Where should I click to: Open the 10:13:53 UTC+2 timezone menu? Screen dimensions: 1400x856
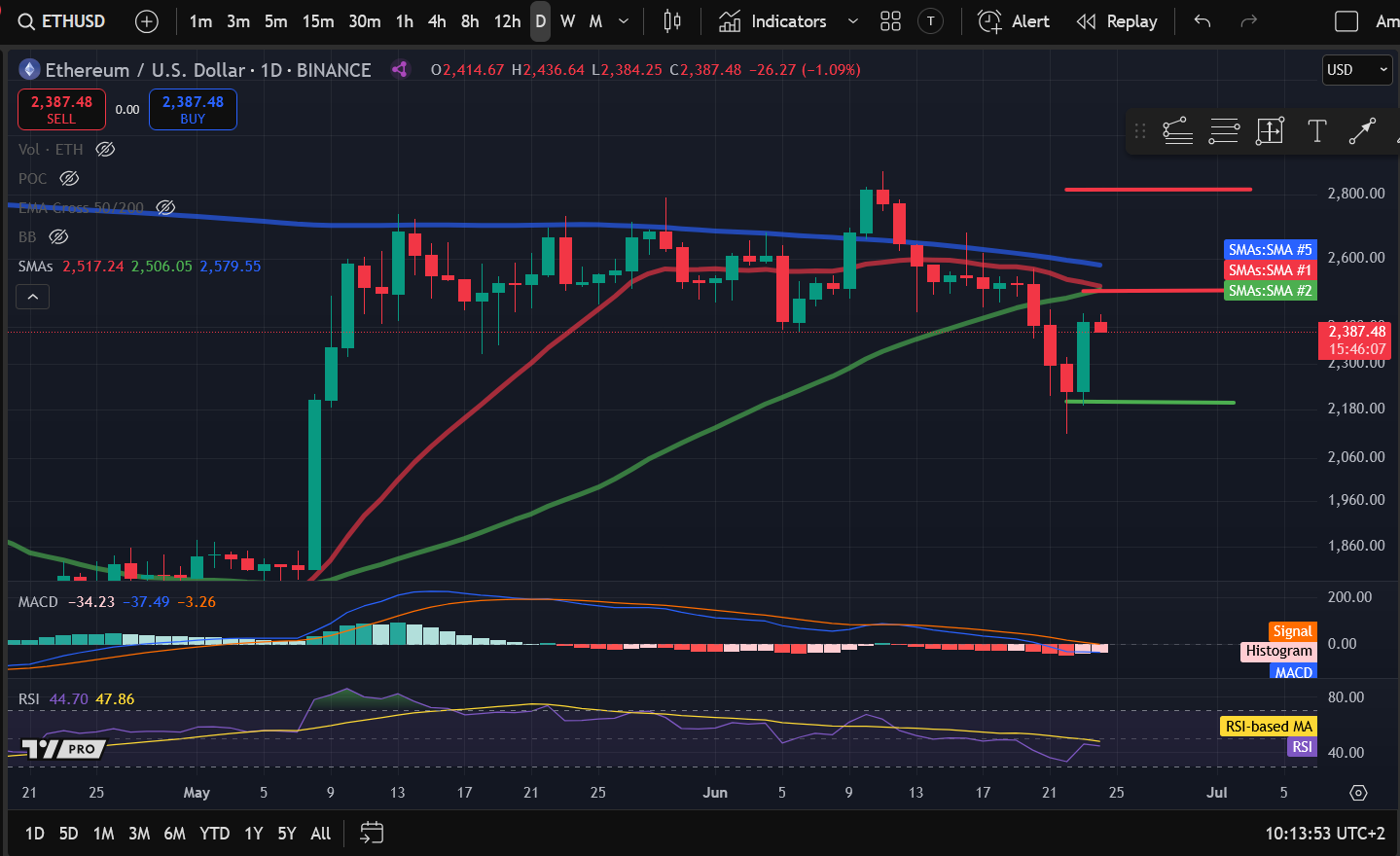tap(1324, 834)
